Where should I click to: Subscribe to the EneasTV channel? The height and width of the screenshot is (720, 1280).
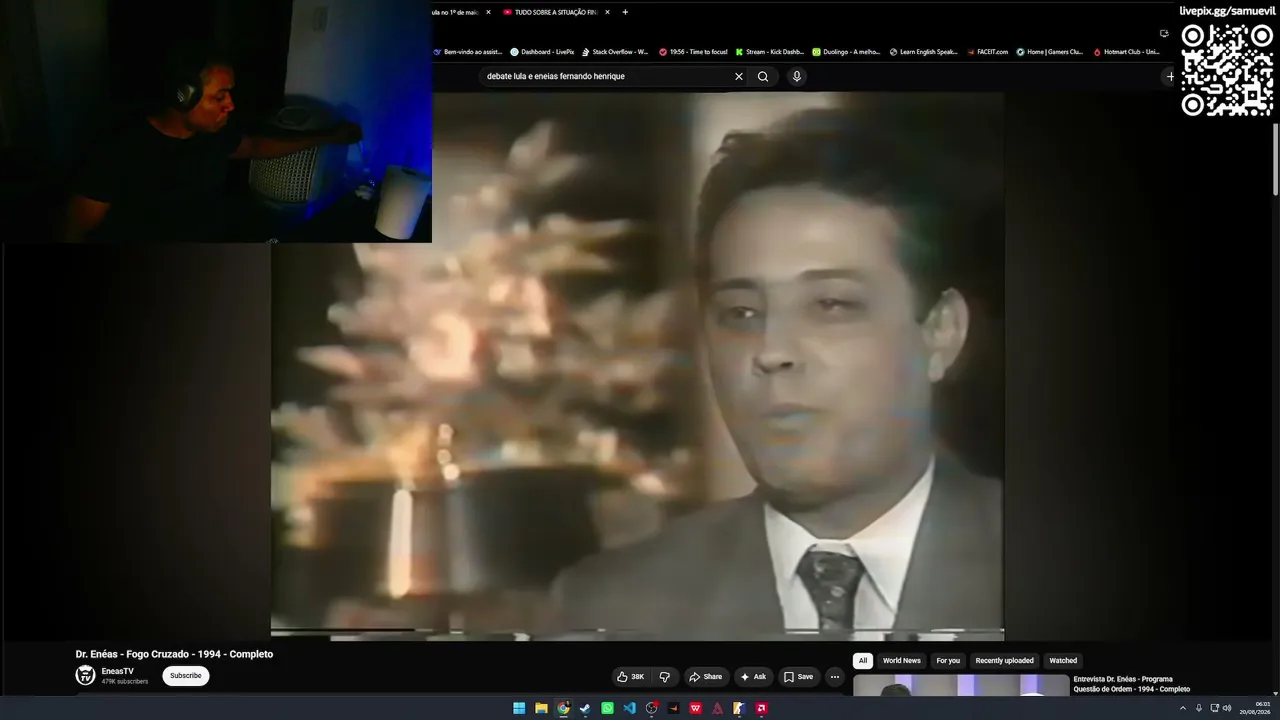186,676
